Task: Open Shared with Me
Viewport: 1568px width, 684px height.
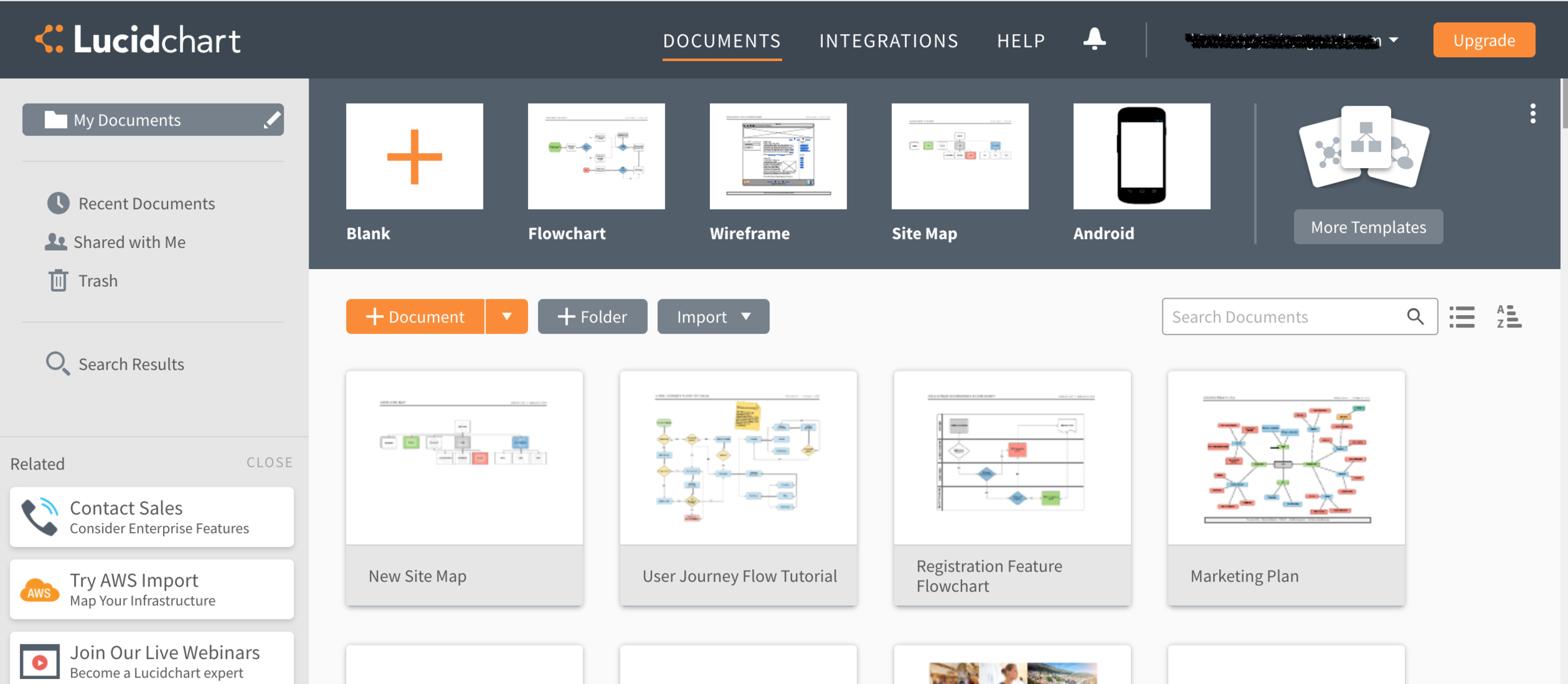Action: tap(130, 242)
